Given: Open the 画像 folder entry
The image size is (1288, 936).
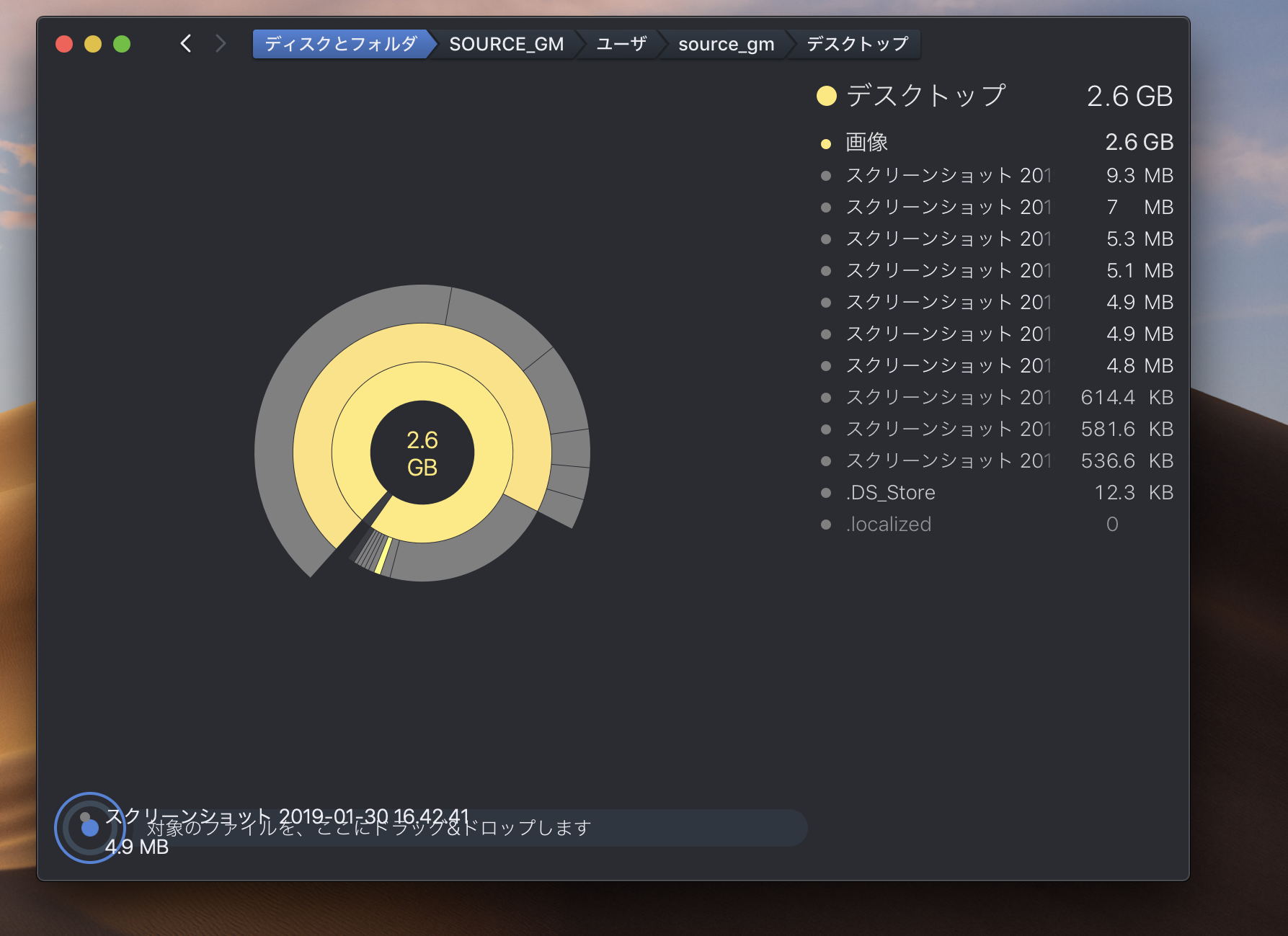Looking at the screenshot, I should click(997, 142).
